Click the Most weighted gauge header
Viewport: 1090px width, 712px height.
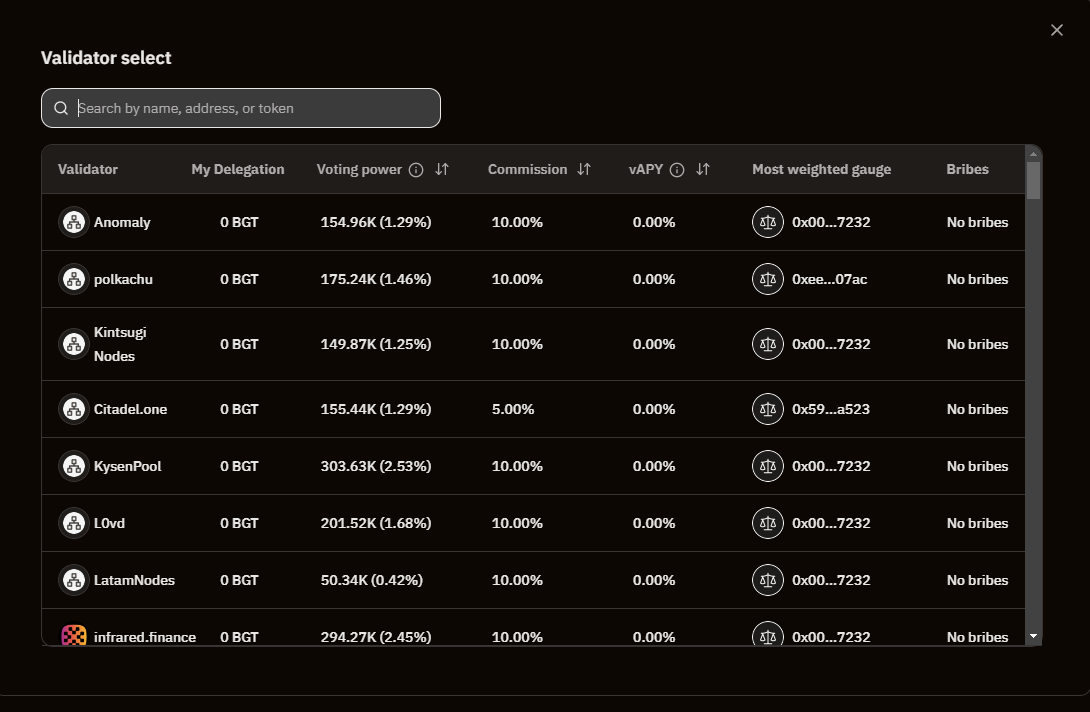(x=822, y=170)
